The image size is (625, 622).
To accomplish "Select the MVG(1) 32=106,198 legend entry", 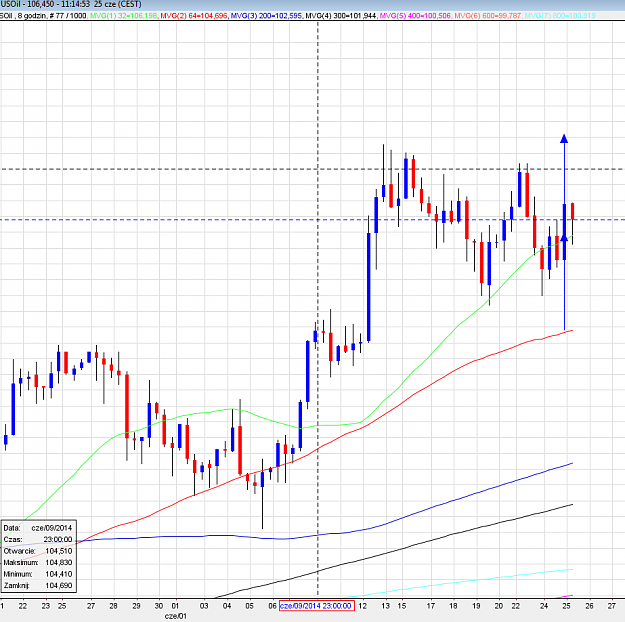I will click(124, 16).
